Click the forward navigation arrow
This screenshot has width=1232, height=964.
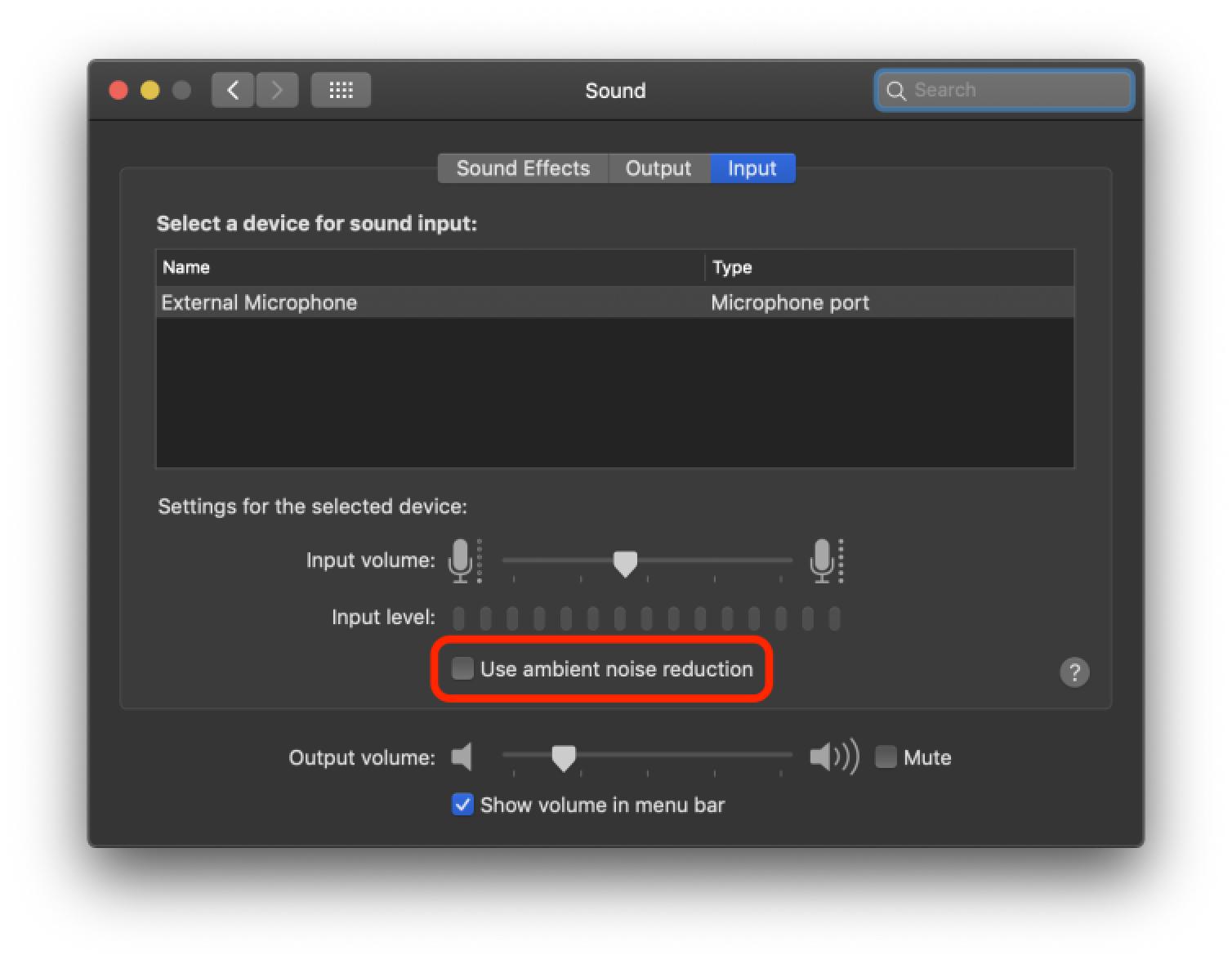point(277,90)
